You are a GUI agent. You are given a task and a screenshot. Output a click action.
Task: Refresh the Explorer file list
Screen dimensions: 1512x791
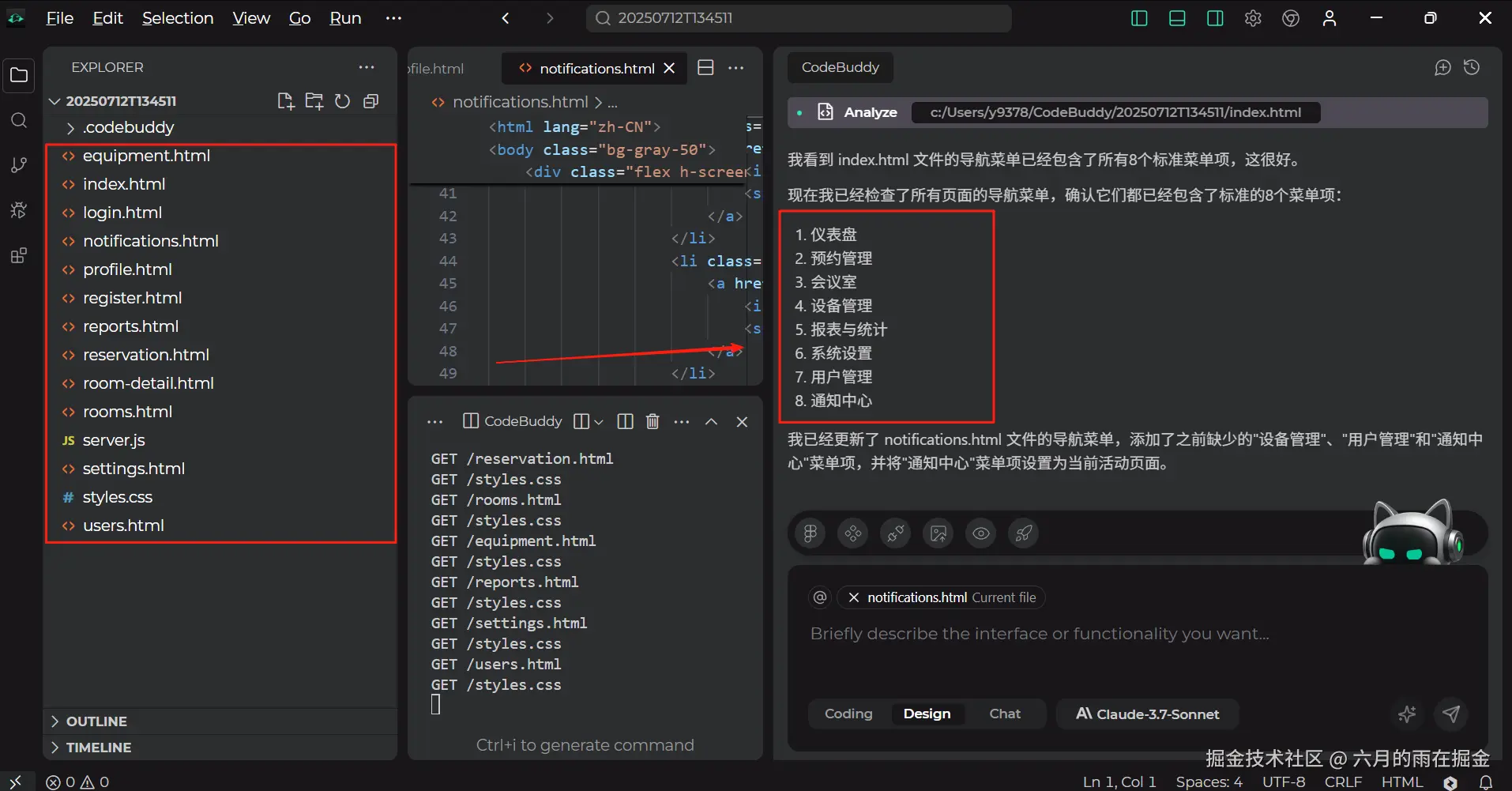pos(342,101)
